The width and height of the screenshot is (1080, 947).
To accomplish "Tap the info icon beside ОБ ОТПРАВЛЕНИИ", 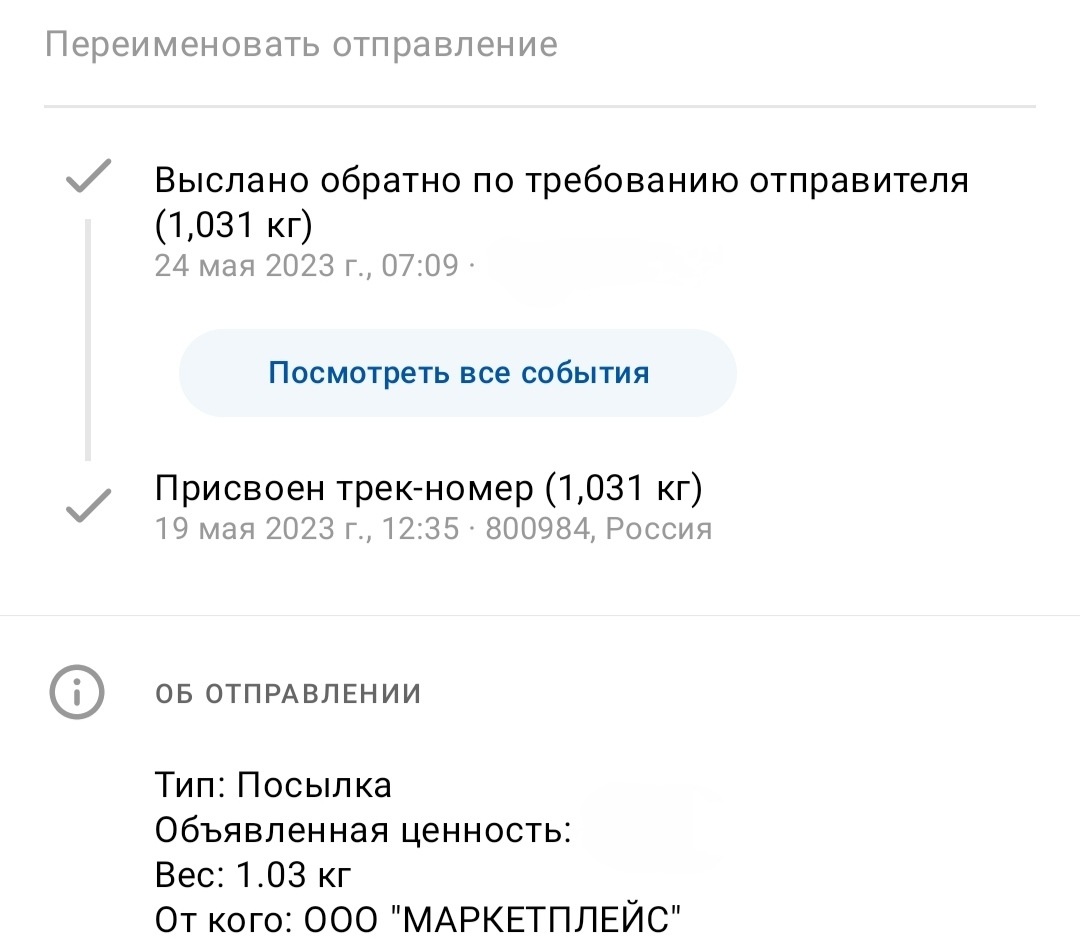I will pos(76,692).
